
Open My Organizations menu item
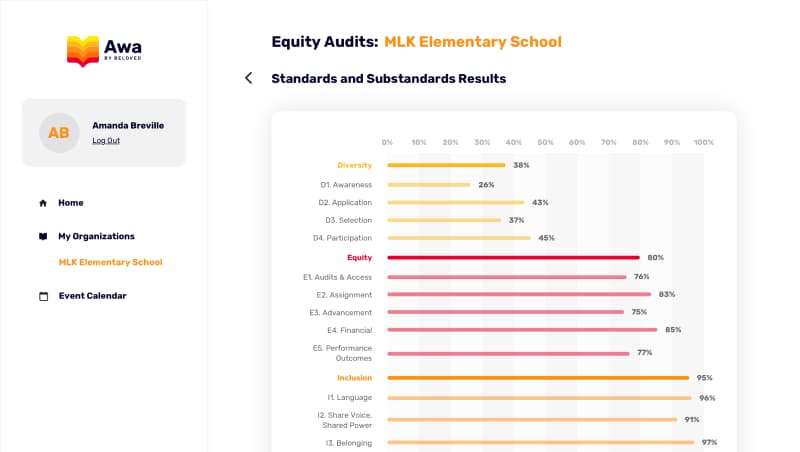96,237
